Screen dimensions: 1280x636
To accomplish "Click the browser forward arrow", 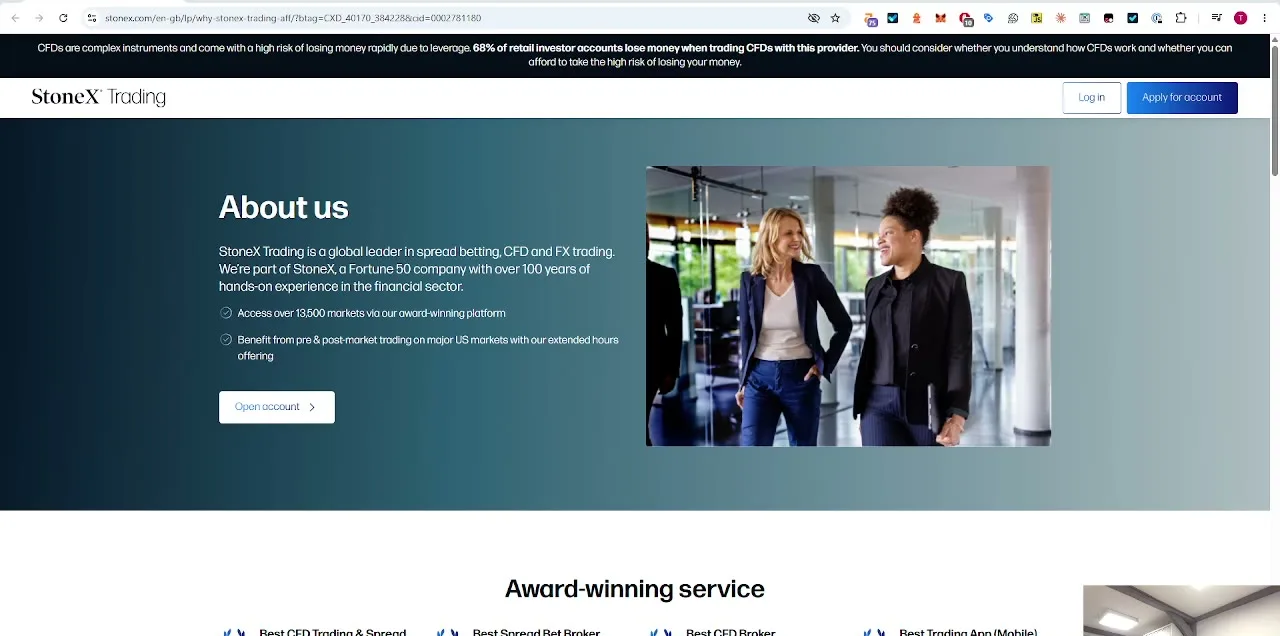I will coord(39,18).
